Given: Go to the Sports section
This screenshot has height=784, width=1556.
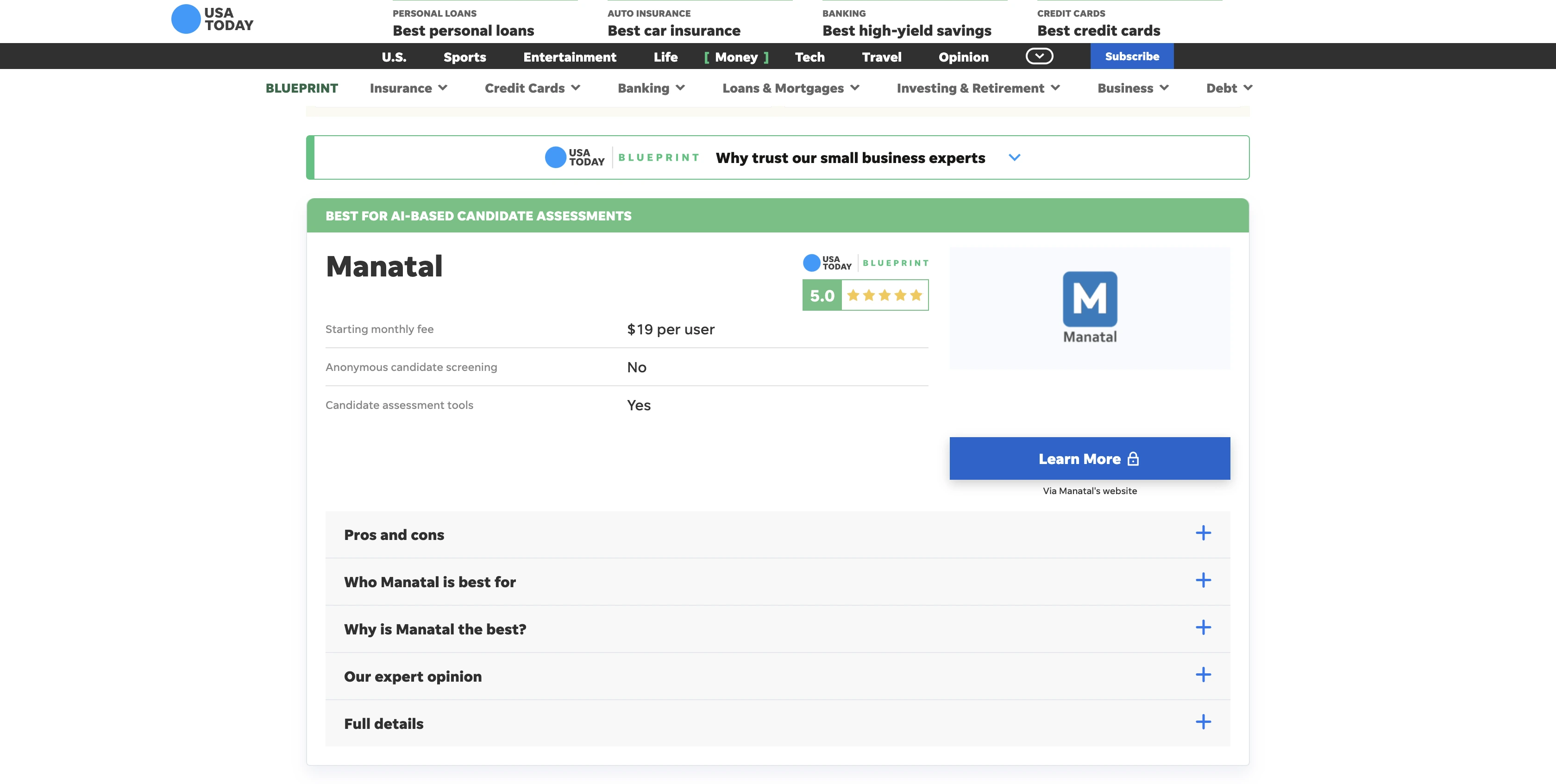Looking at the screenshot, I should coord(464,57).
